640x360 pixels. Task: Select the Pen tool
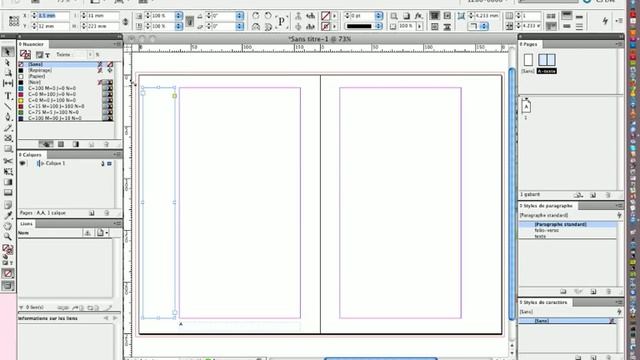click(8, 117)
